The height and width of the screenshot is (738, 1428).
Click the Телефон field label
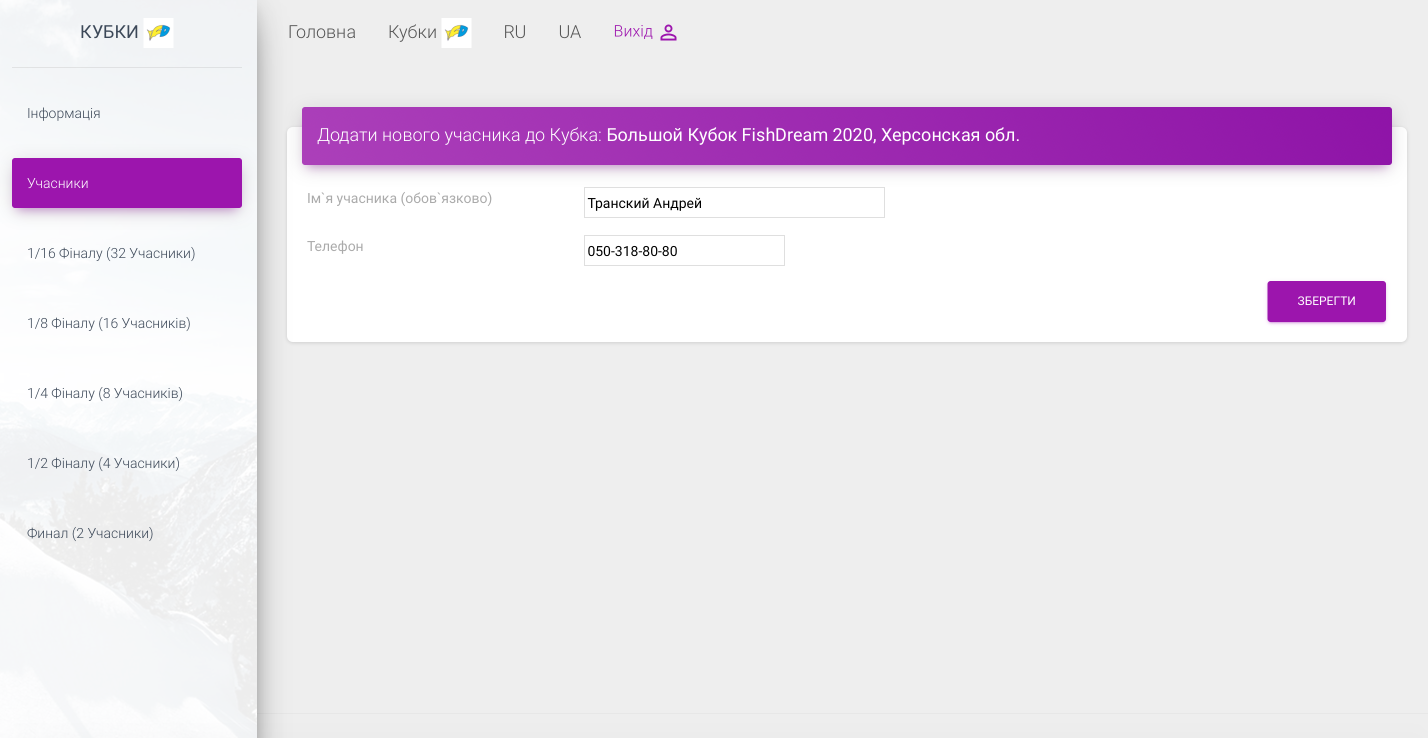click(335, 246)
